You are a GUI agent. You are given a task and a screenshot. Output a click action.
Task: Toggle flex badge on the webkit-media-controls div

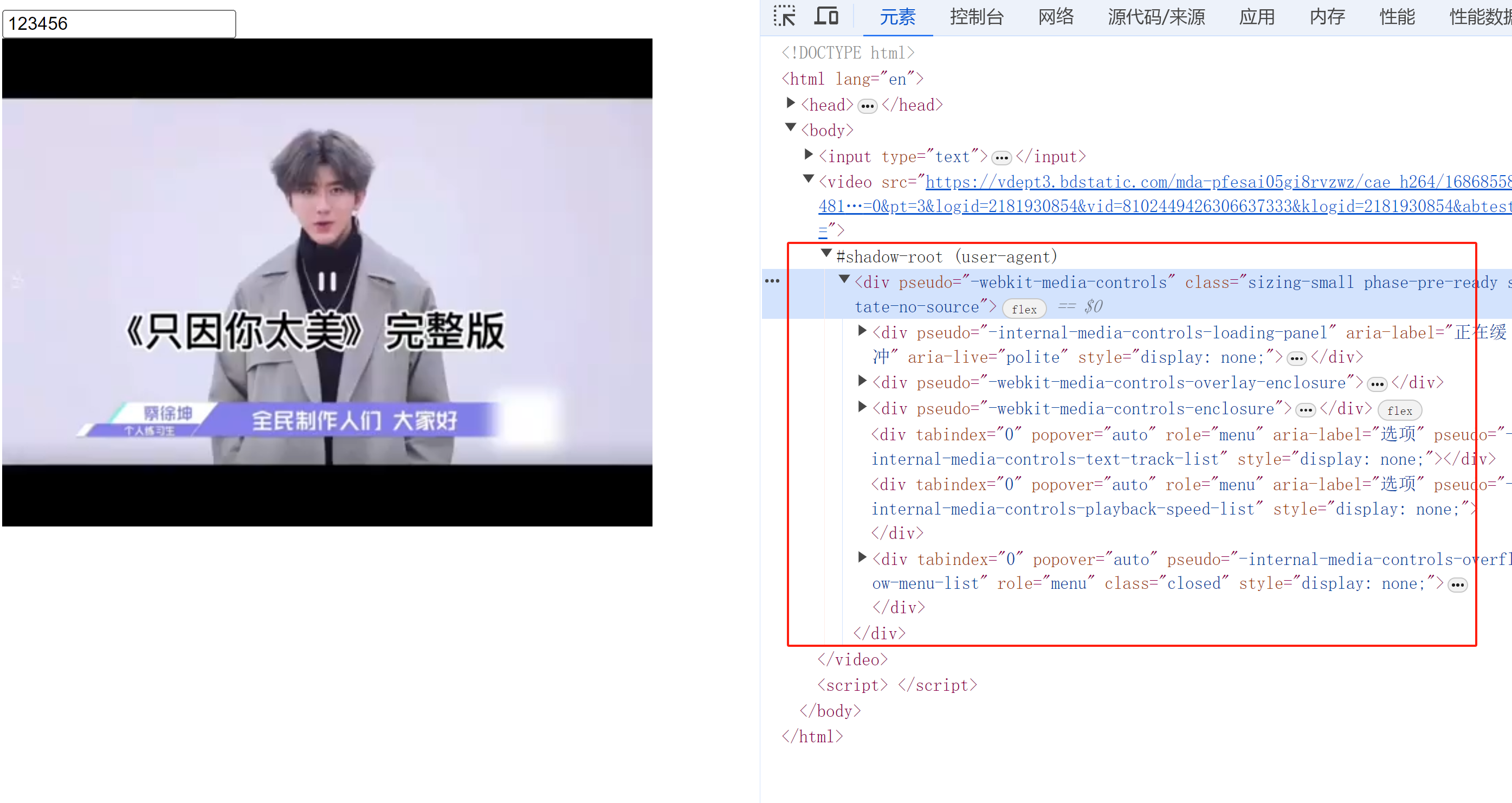tap(1024, 309)
